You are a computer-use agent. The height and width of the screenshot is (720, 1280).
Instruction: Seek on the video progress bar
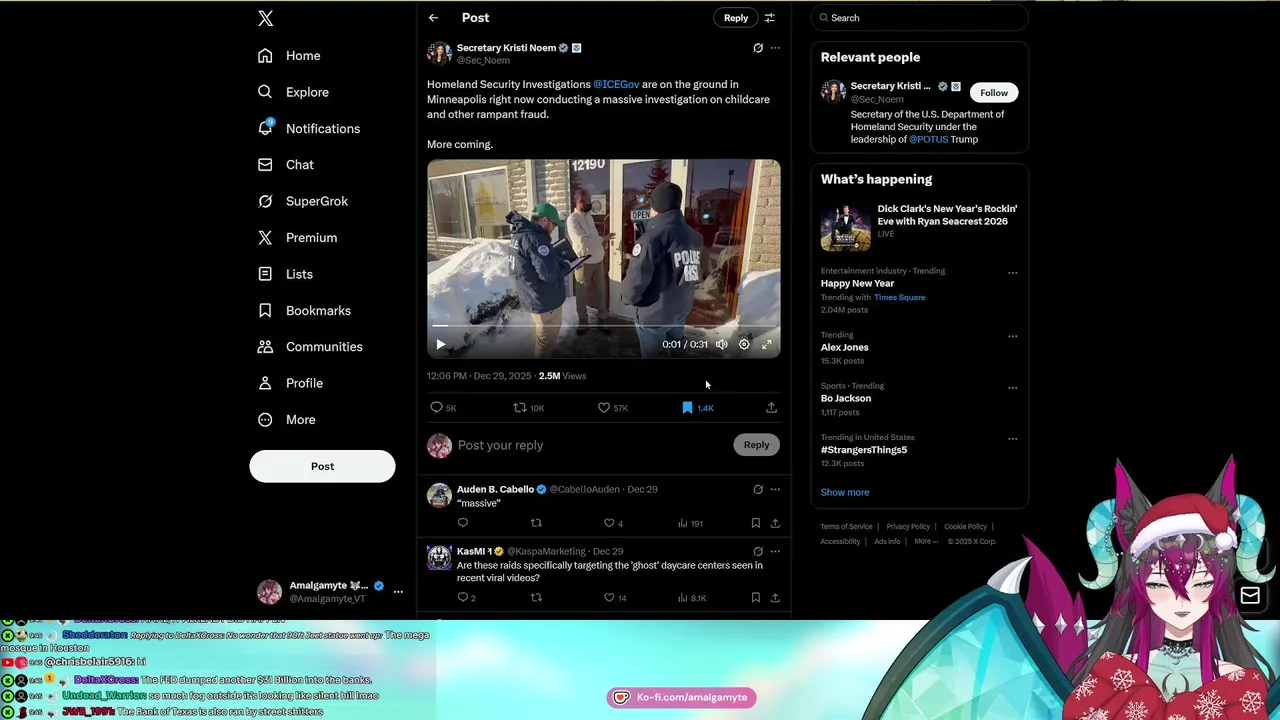[604, 326]
